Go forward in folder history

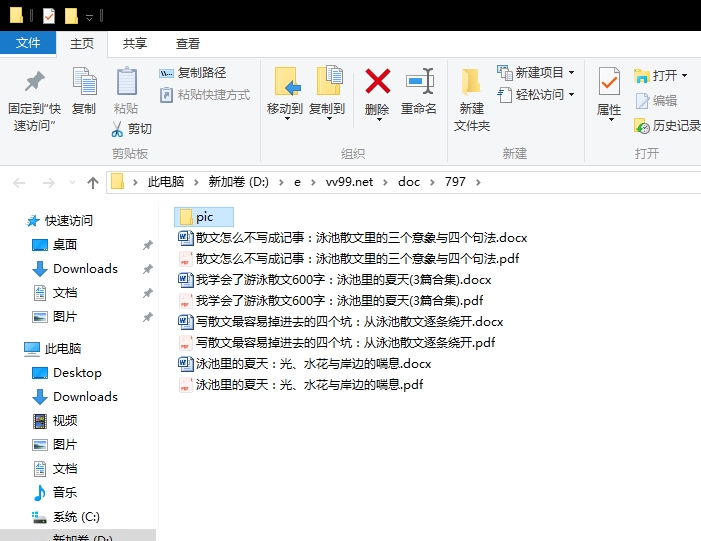[x=48, y=182]
